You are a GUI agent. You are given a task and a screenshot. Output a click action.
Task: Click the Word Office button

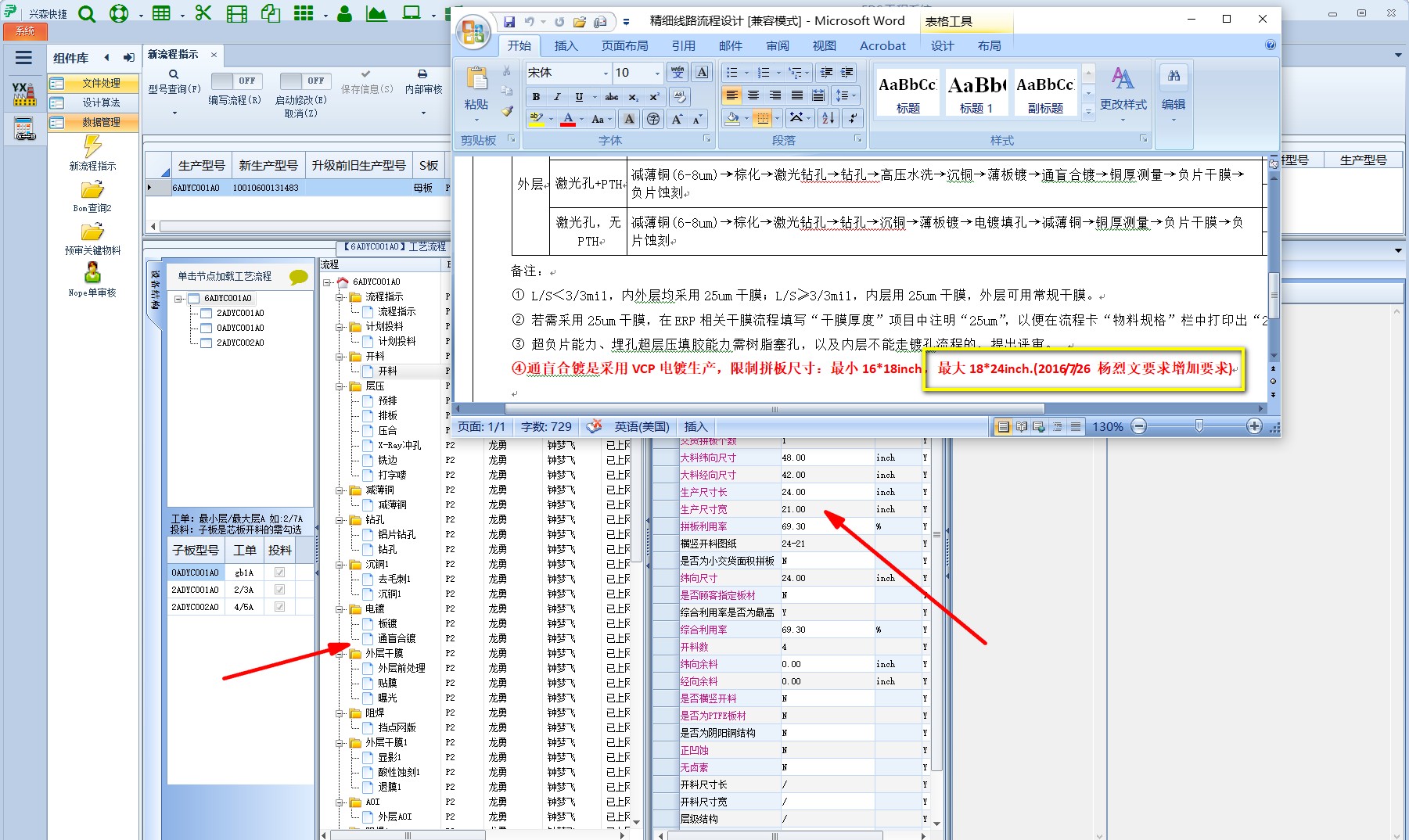pyautogui.click(x=473, y=32)
